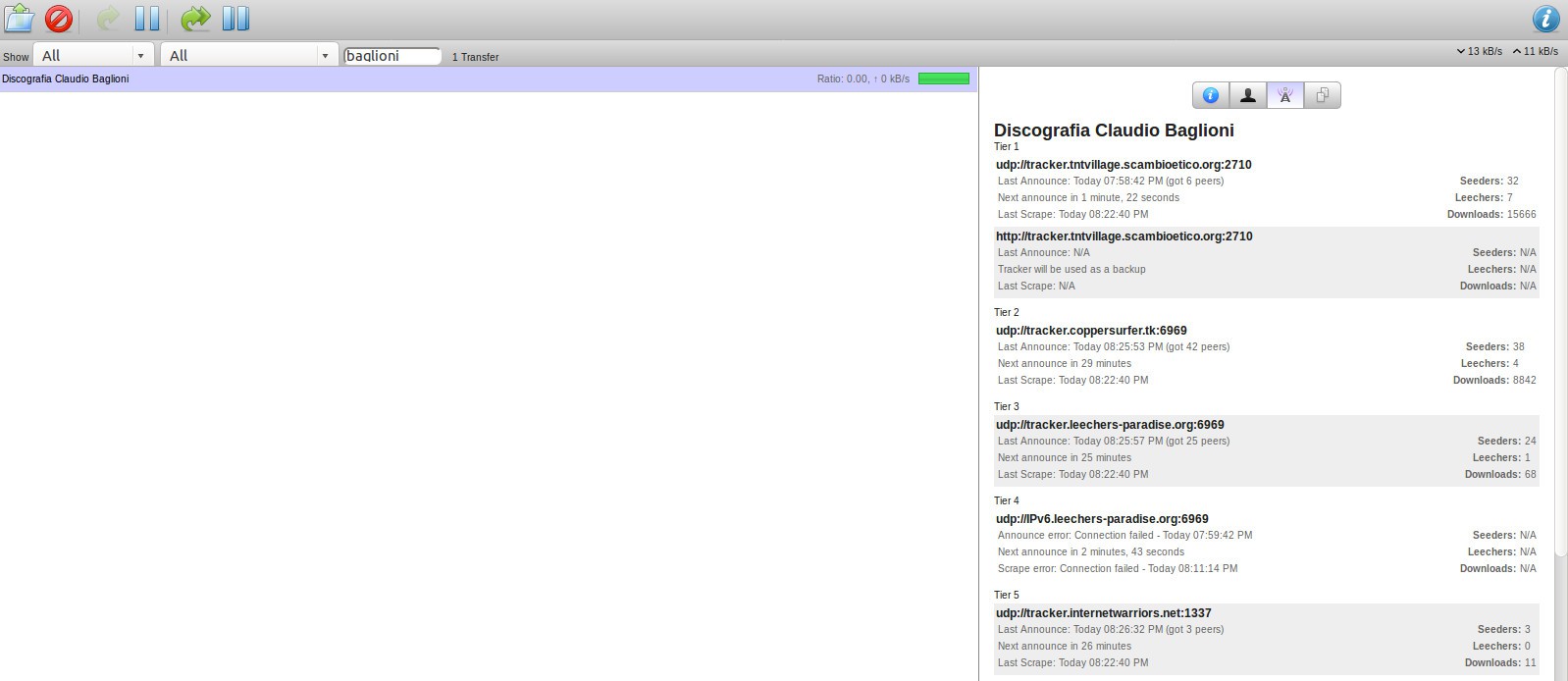Click Seeders: 38 value

point(1495,347)
